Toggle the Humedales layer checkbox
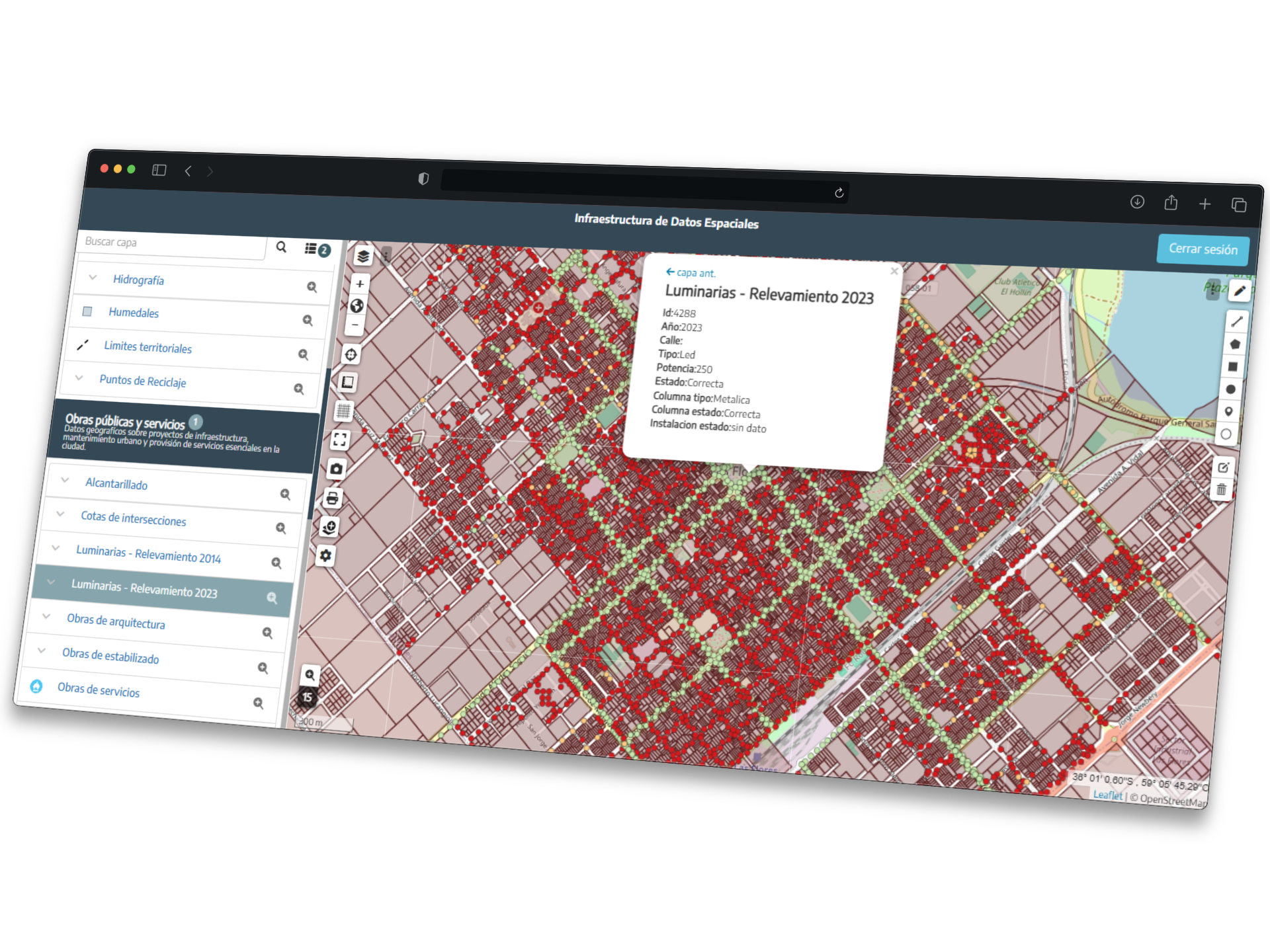Image resolution: width=1270 pixels, height=952 pixels. coord(87,311)
